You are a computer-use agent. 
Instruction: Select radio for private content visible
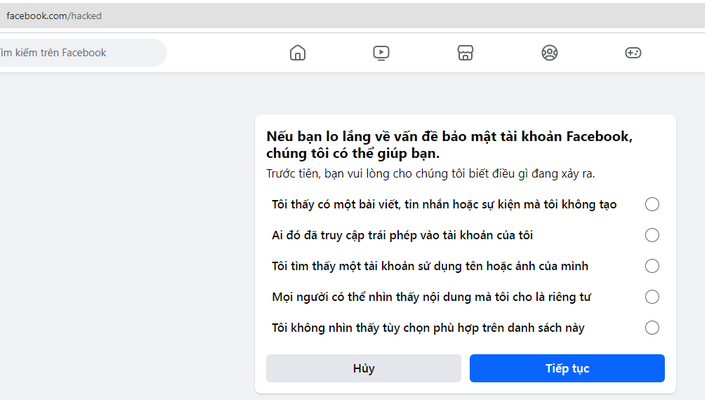pos(652,297)
